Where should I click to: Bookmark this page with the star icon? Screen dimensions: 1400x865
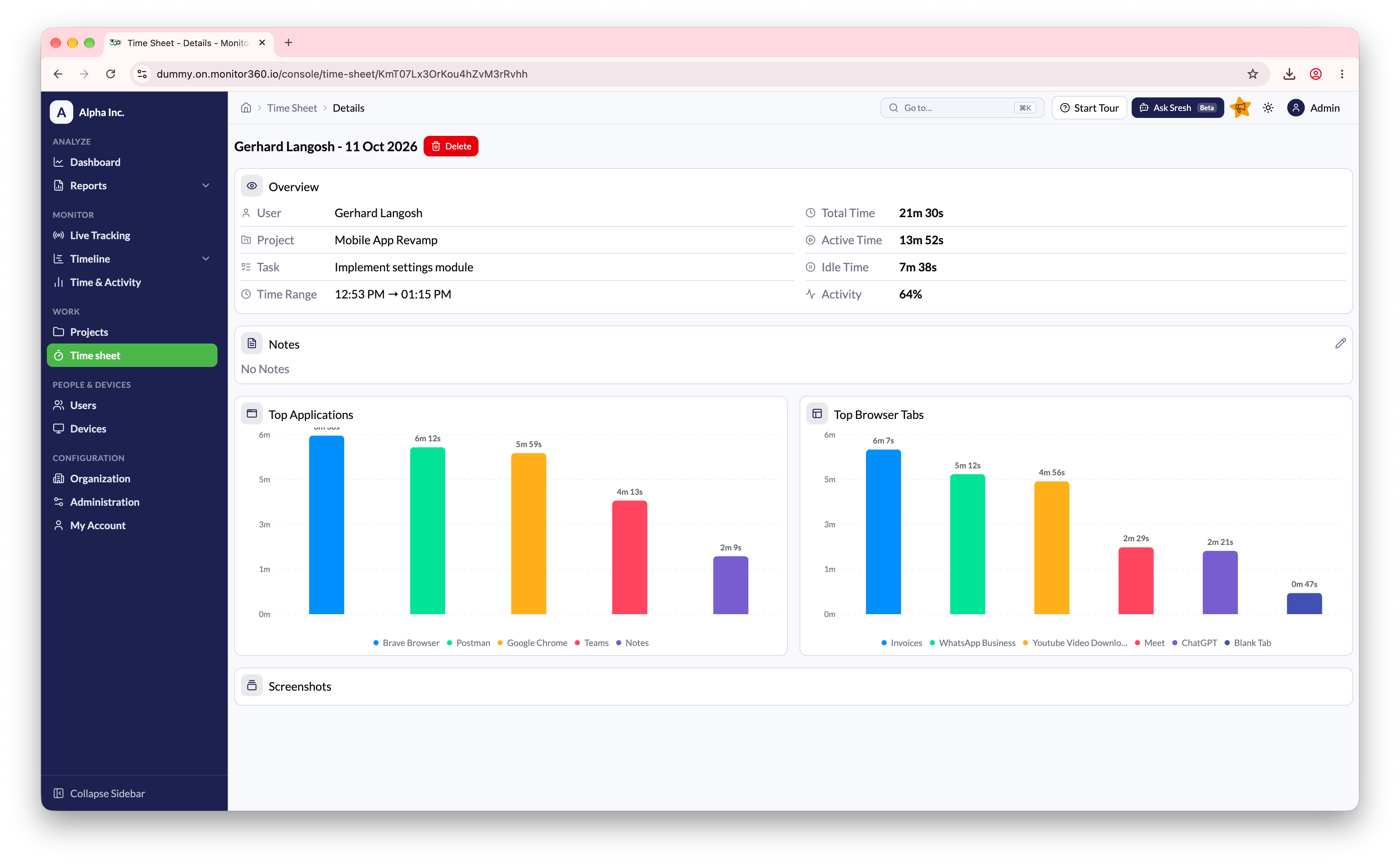click(1252, 74)
